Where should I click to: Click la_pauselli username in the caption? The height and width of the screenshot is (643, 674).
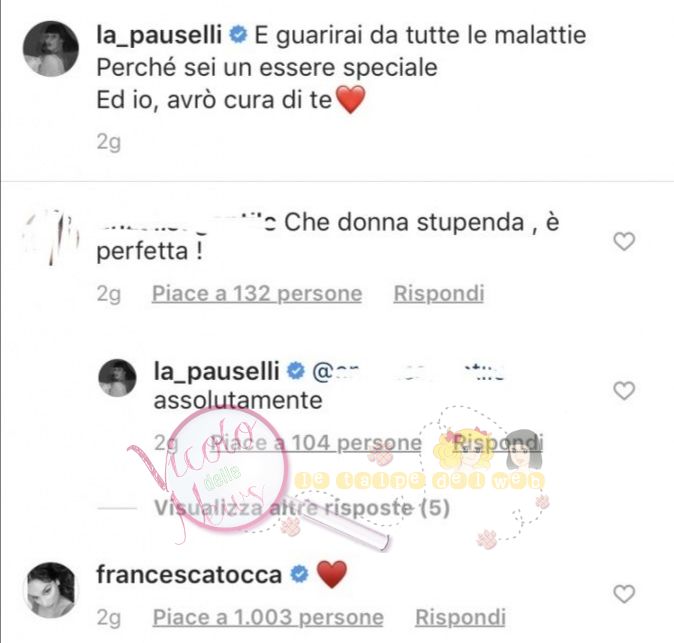point(159,35)
